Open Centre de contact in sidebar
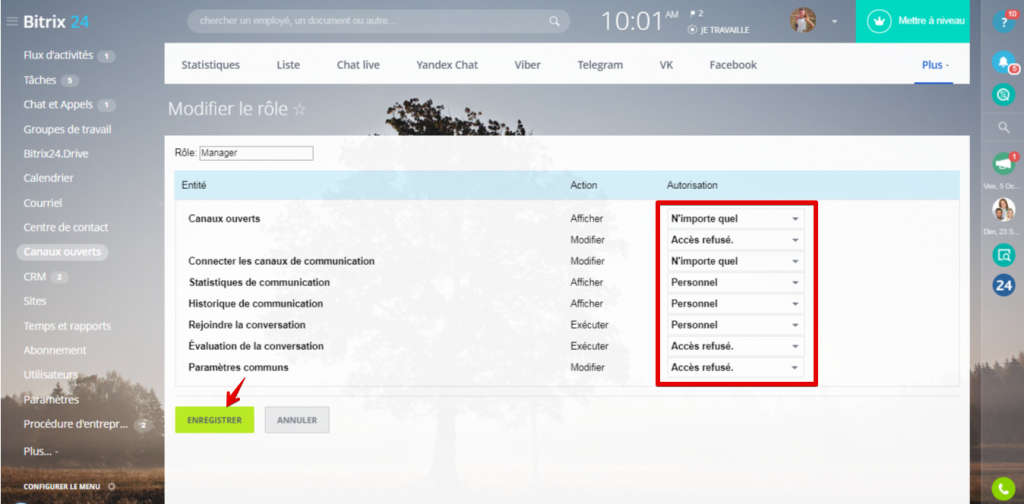Viewport: 1024px width, 504px height. coord(66,227)
